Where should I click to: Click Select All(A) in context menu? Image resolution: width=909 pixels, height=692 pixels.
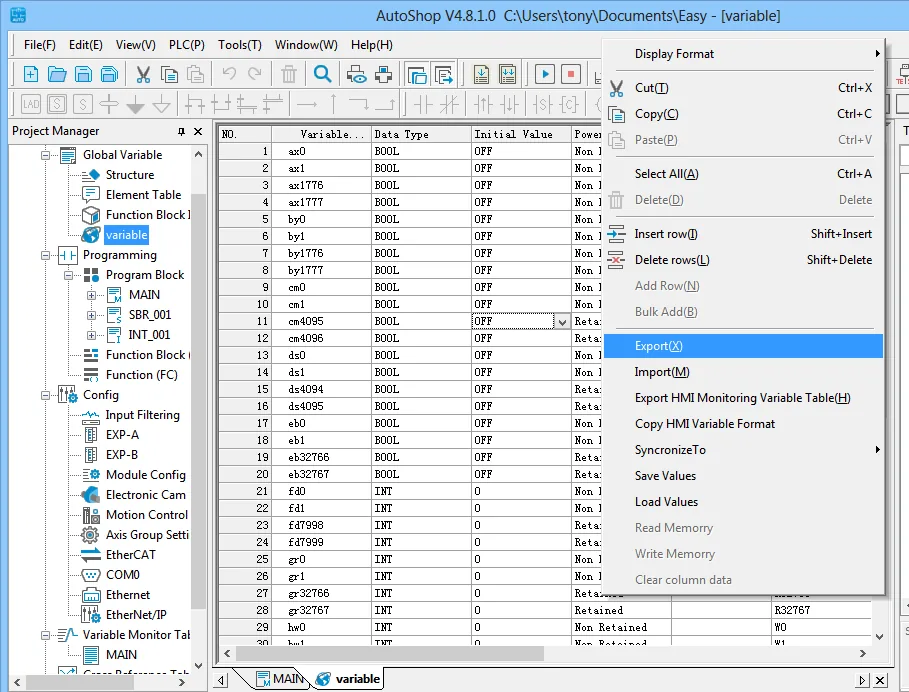click(x=744, y=174)
